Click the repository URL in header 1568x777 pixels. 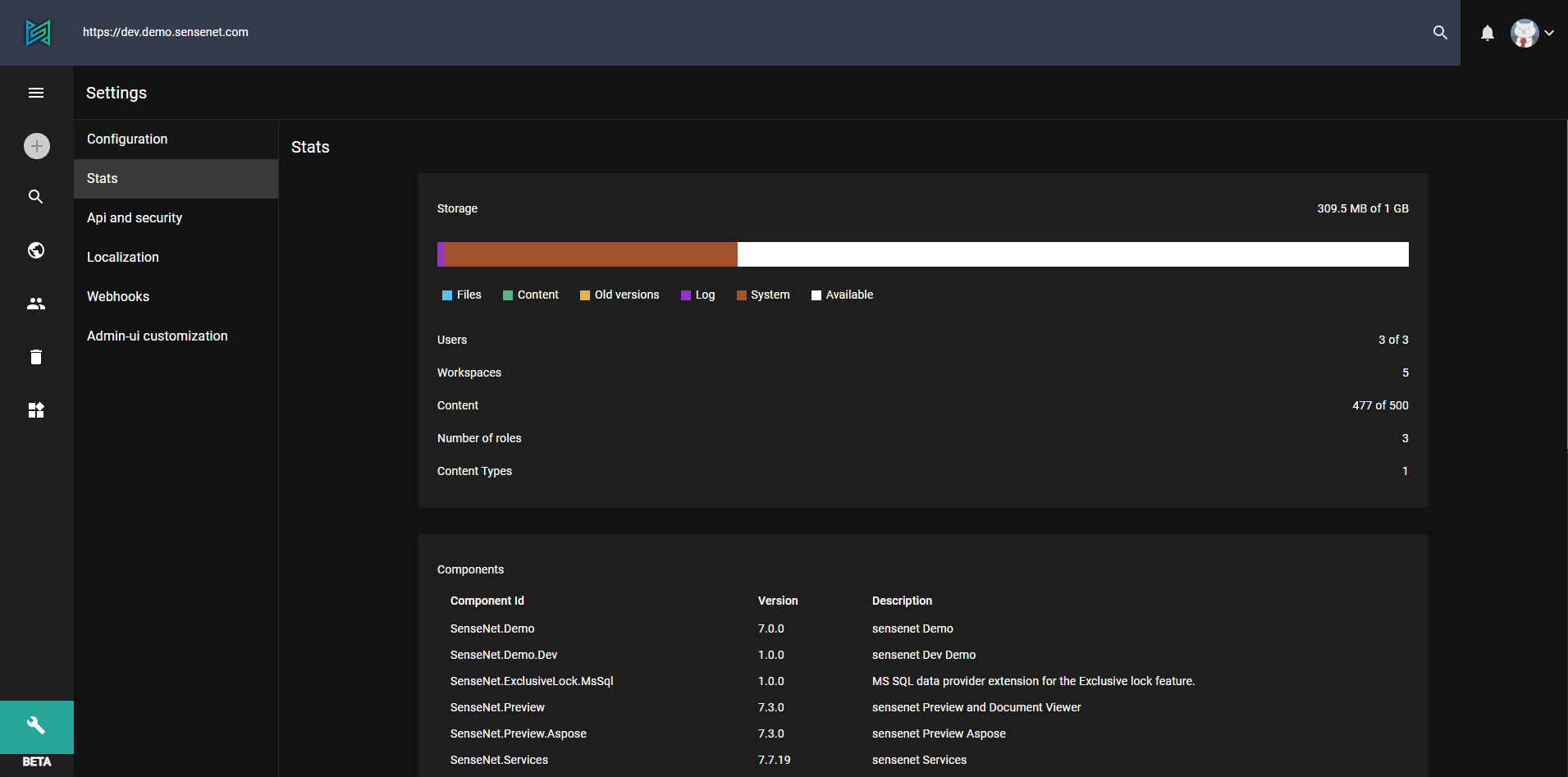tap(166, 32)
